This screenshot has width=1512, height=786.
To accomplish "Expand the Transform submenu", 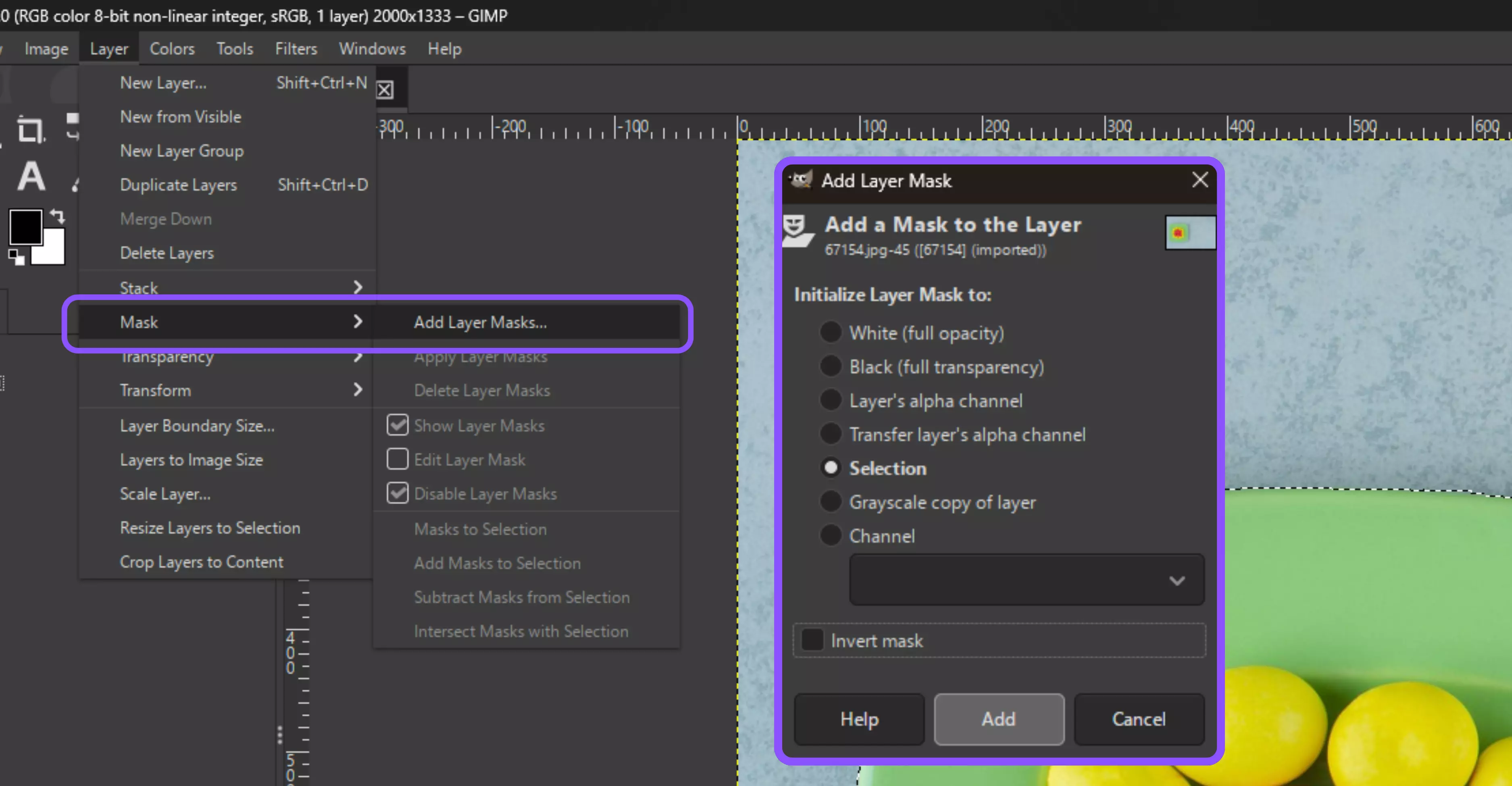I will pyautogui.click(x=156, y=390).
